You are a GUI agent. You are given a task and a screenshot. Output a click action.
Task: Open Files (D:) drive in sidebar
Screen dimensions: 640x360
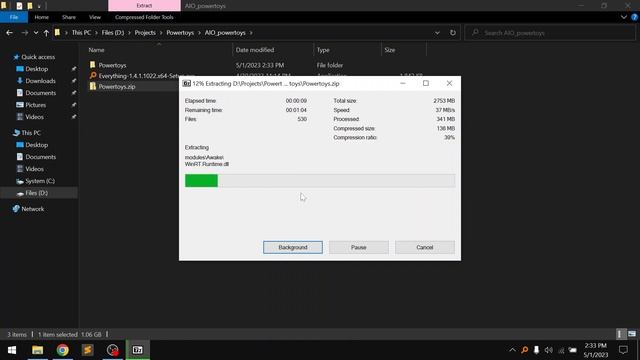coord(36,193)
